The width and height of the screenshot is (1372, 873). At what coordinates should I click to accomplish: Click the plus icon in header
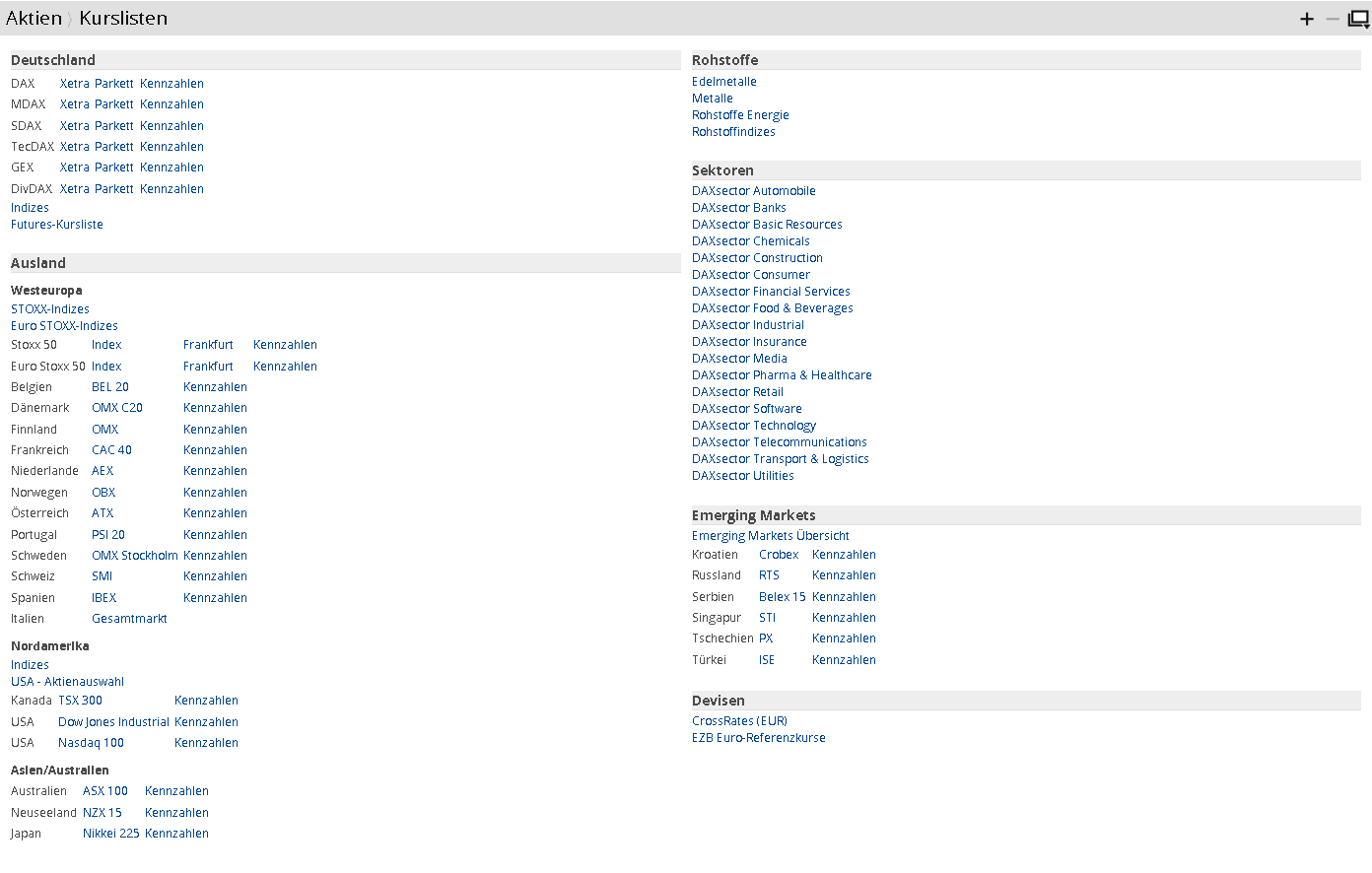click(1307, 19)
